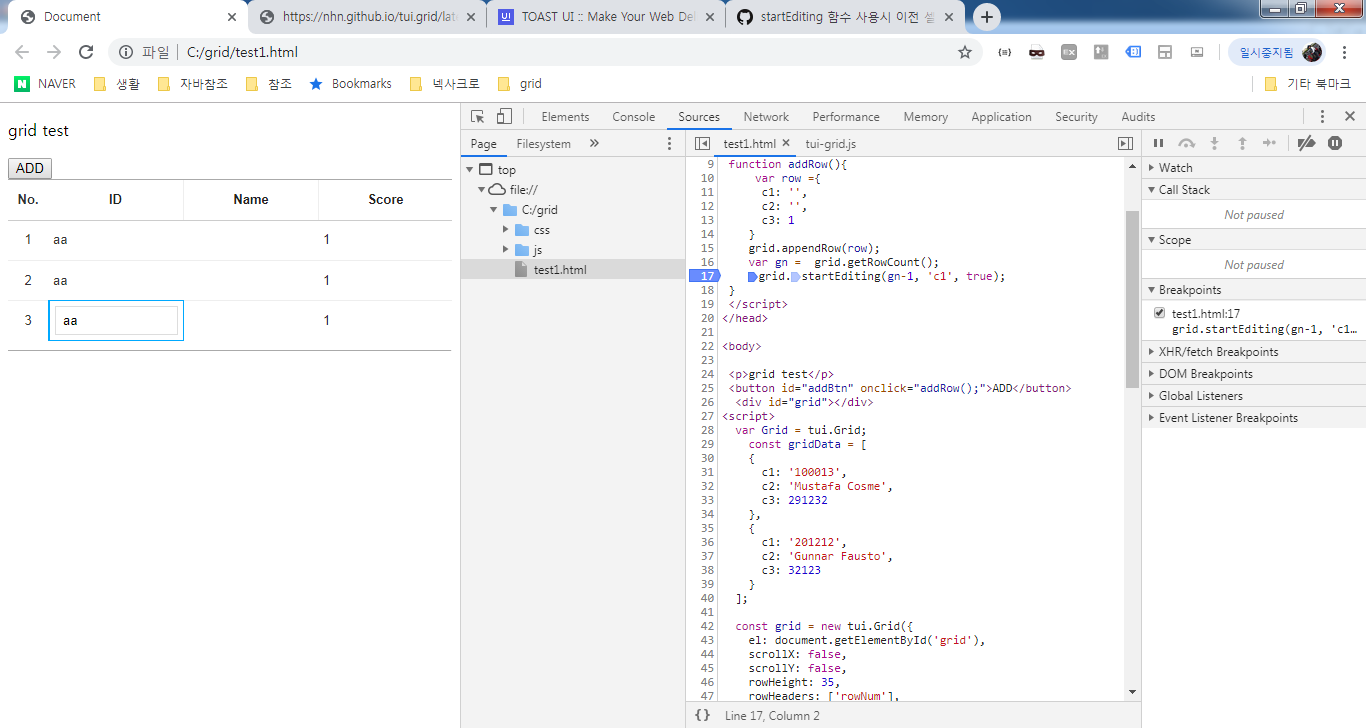This screenshot has height=728, width=1366.
Task: Select the inspect element cursor tool
Action: point(477,117)
